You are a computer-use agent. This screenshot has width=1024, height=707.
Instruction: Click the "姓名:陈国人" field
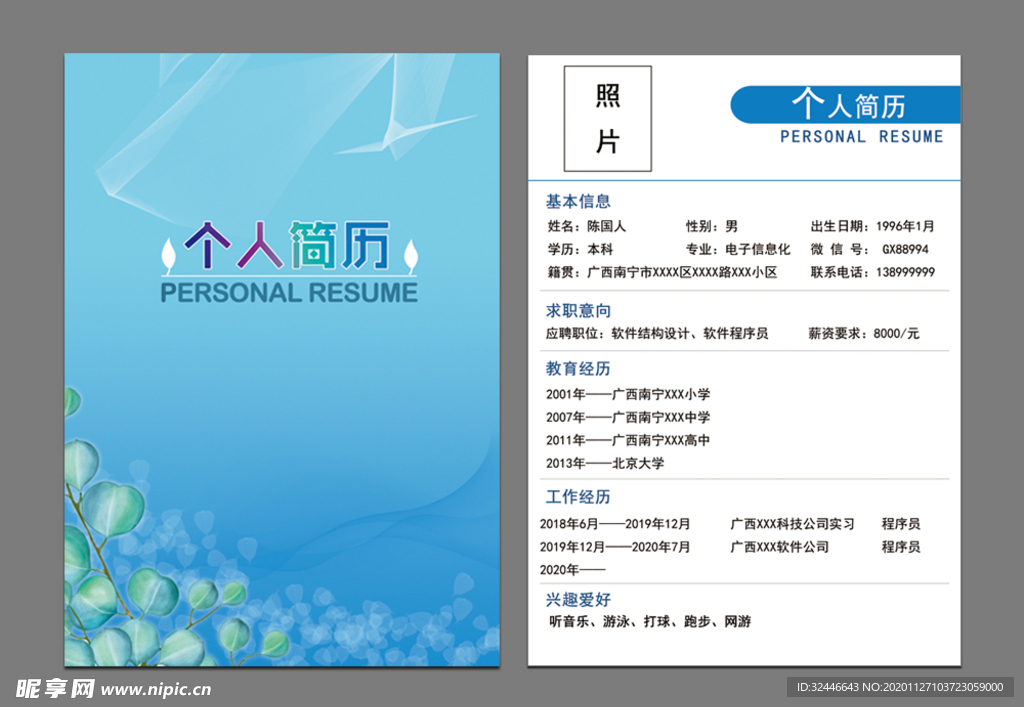[586, 227]
